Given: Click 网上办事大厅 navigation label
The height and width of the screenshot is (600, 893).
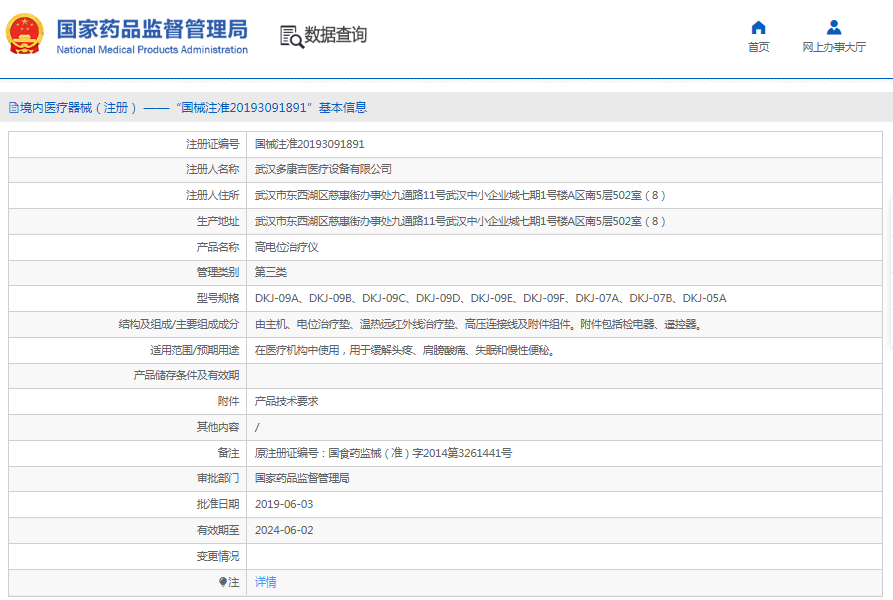Looking at the screenshot, I should (x=834, y=47).
